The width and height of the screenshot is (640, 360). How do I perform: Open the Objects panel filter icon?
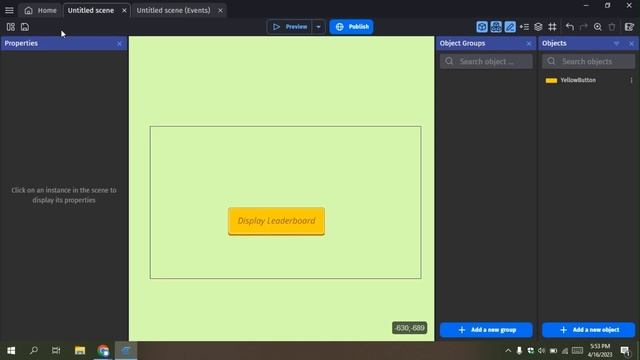click(x=616, y=43)
